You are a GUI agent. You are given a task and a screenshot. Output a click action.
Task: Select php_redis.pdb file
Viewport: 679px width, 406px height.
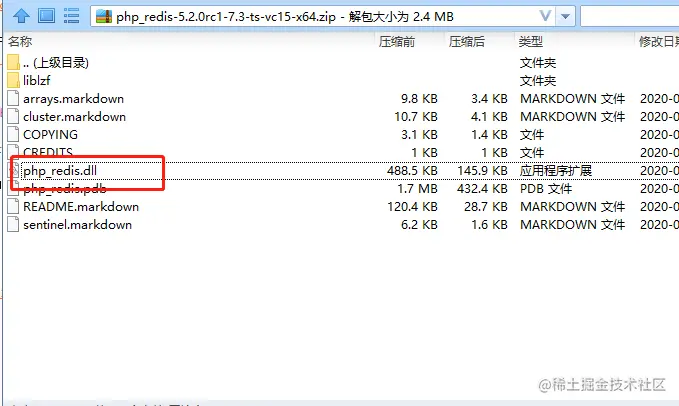click(65, 188)
